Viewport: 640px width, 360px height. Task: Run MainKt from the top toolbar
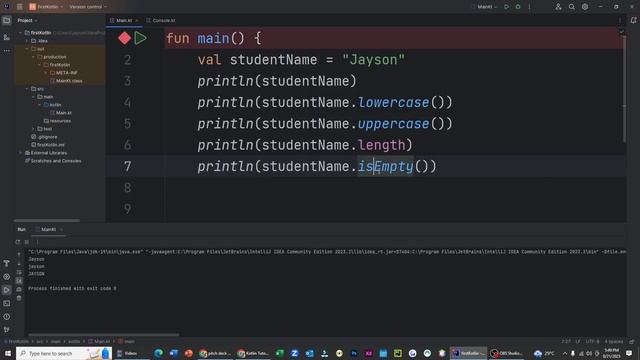(x=507, y=7)
